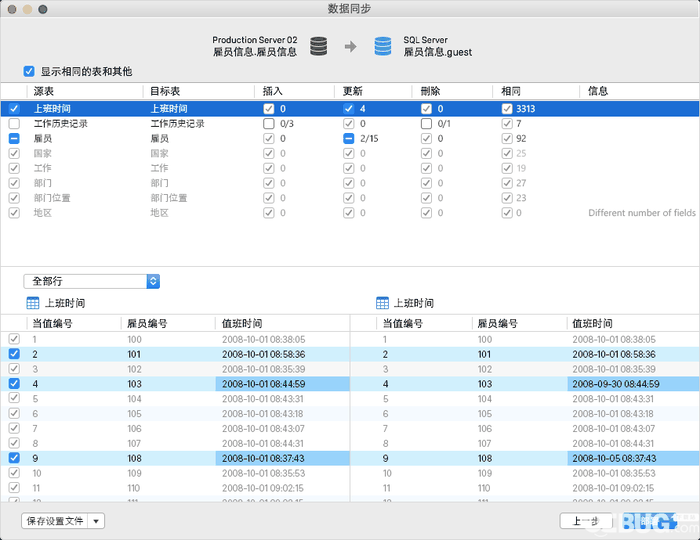Click the Production Server 02 source label
The width and height of the screenshot is (700, 540).
click(254, 40)
